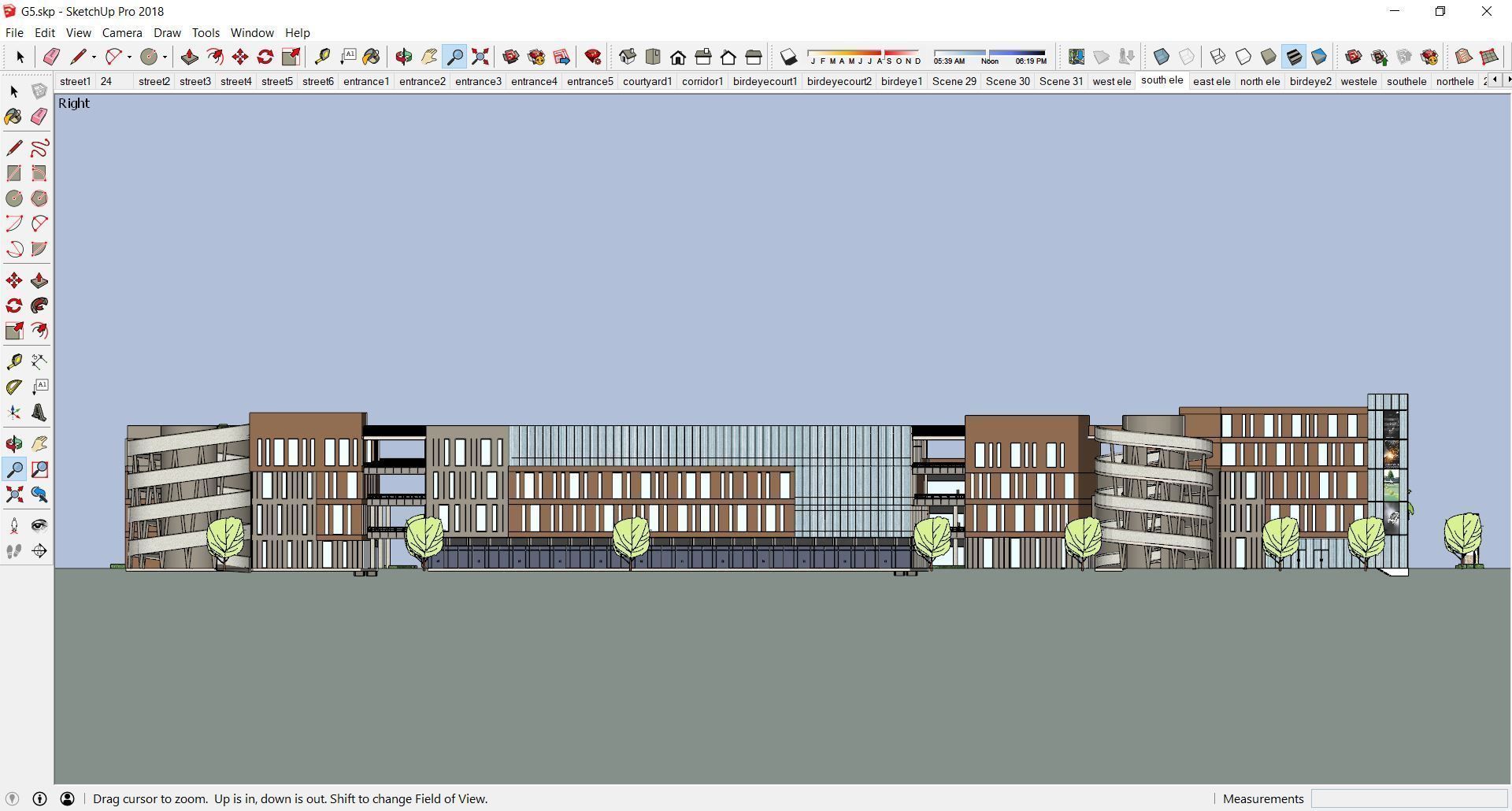Select the 3D Text tool
This screenshot has height=811, width=1512.
tap(39, 413)
